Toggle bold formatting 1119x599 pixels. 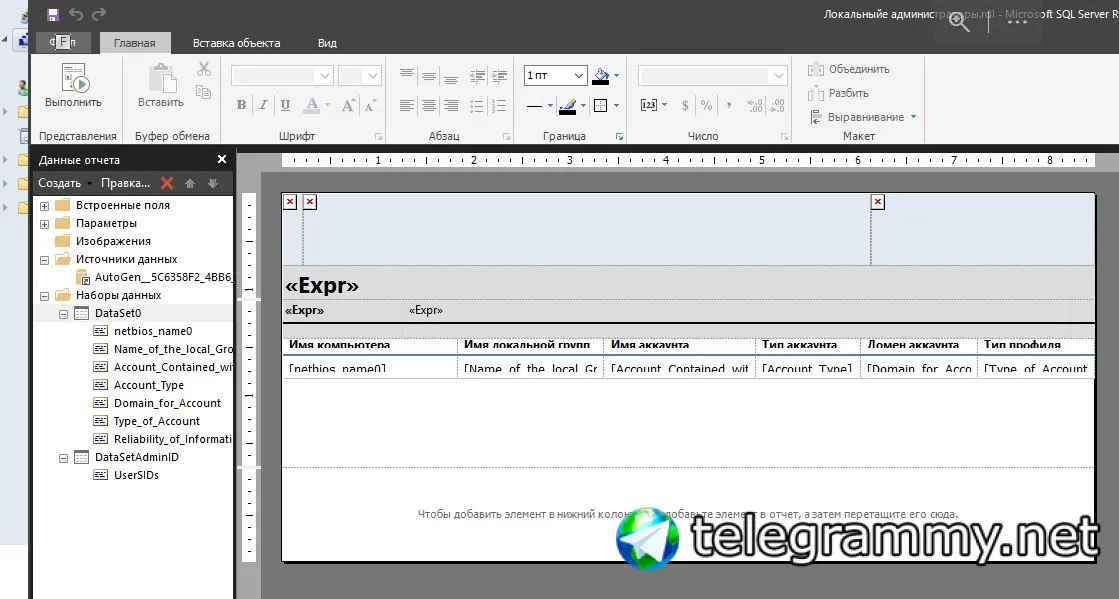[x=241, y=105]
